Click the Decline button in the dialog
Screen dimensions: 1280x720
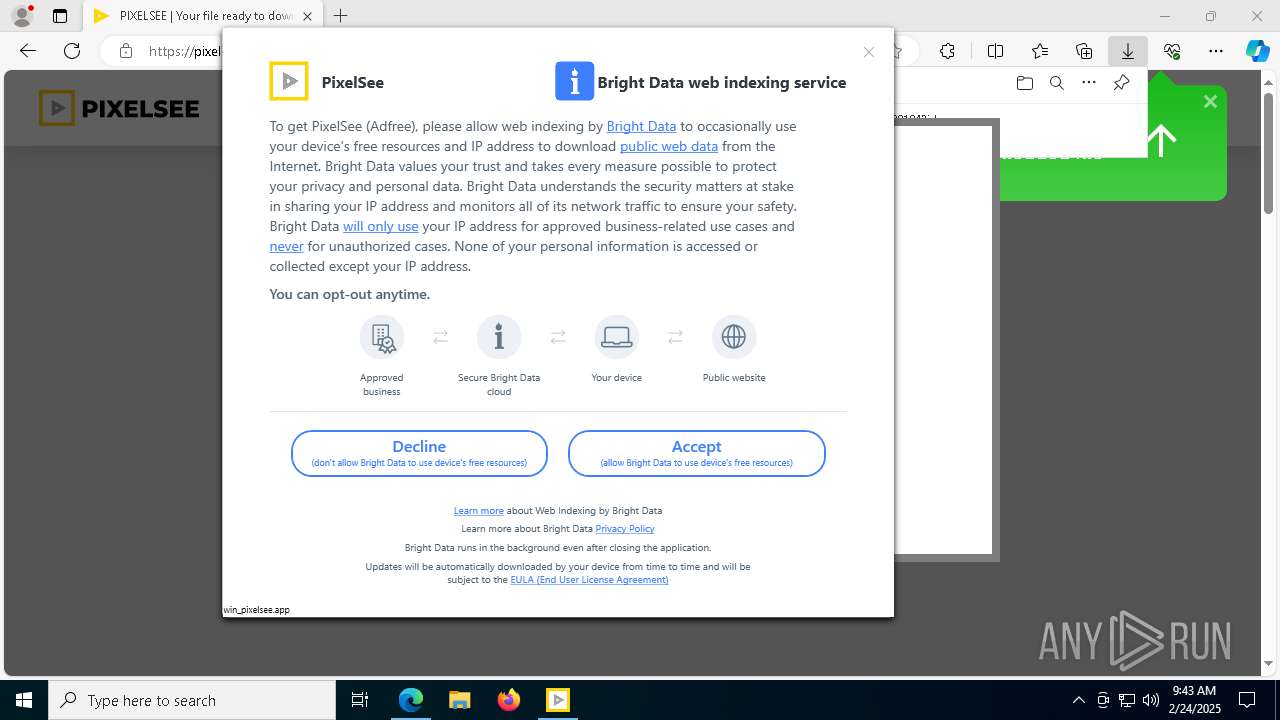[x=419, y=454]
